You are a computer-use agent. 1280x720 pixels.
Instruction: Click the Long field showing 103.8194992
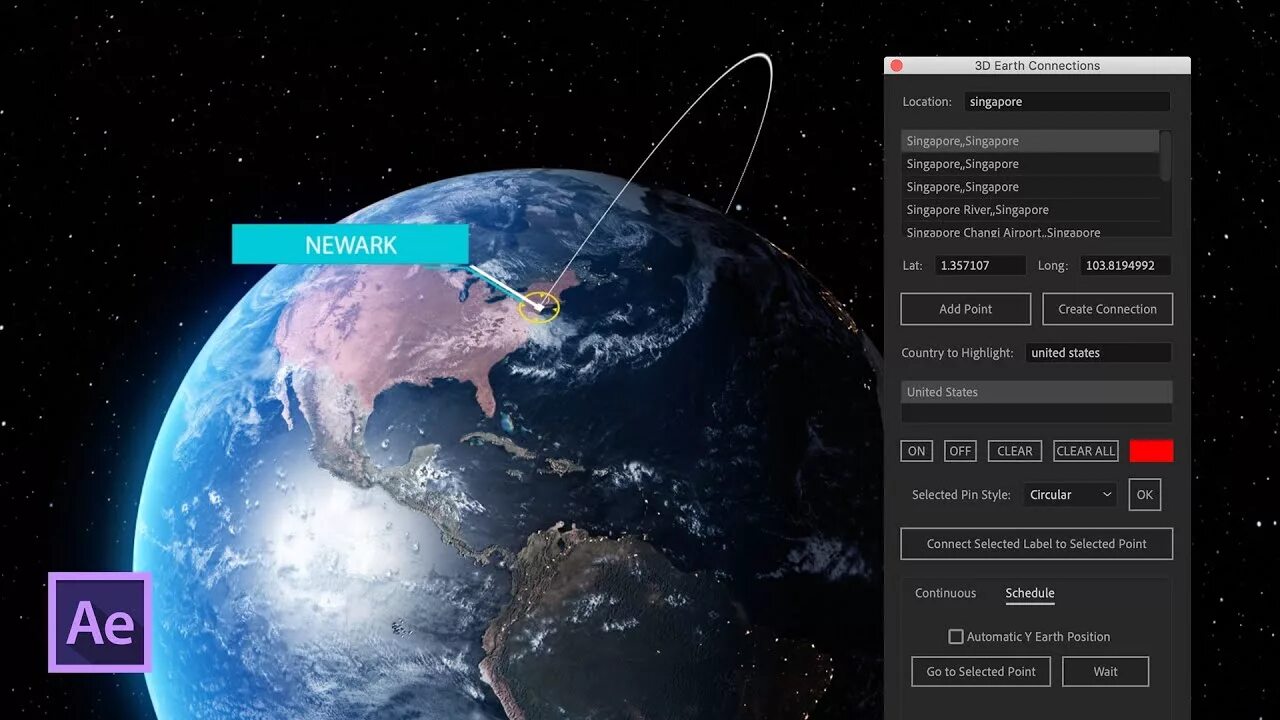tap(1125, 266)
